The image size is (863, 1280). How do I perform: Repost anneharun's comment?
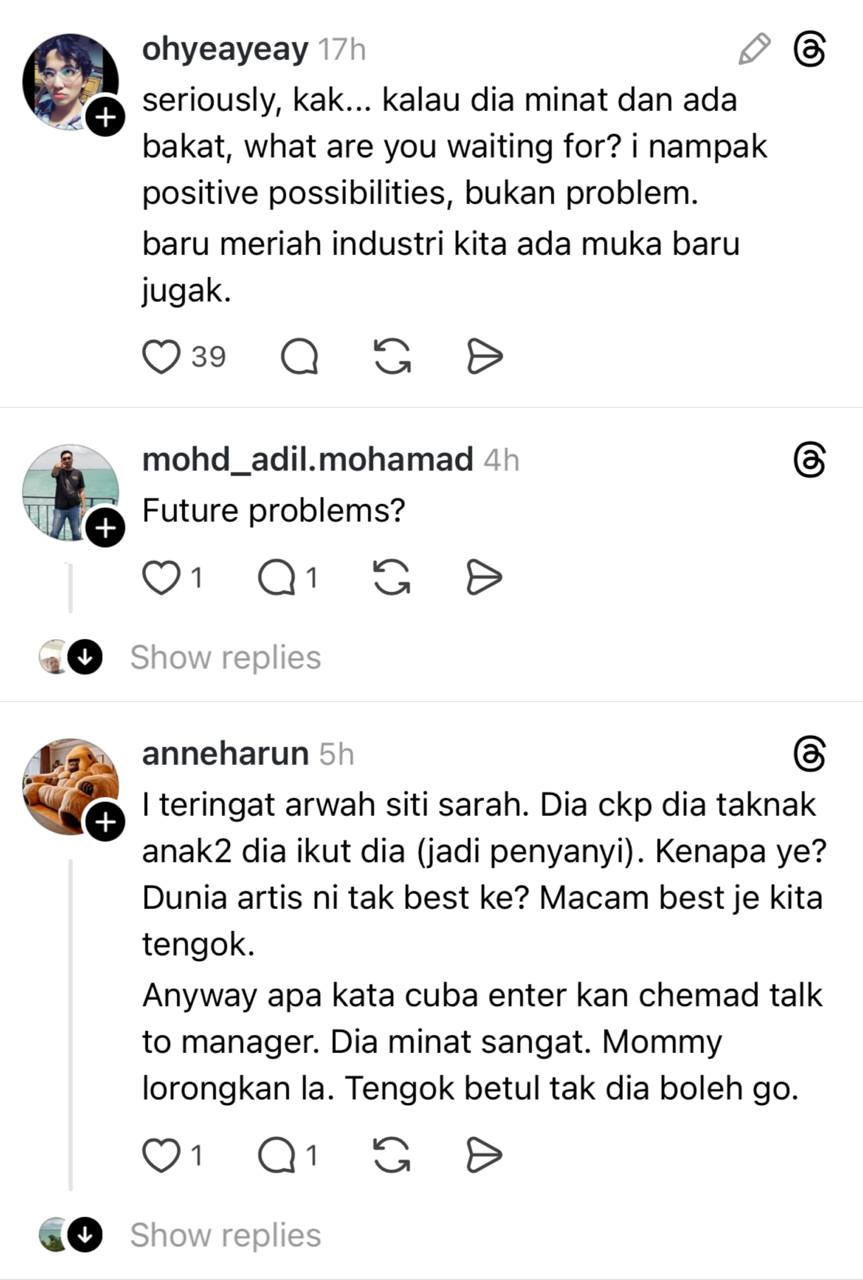[x=392, y=1155]
